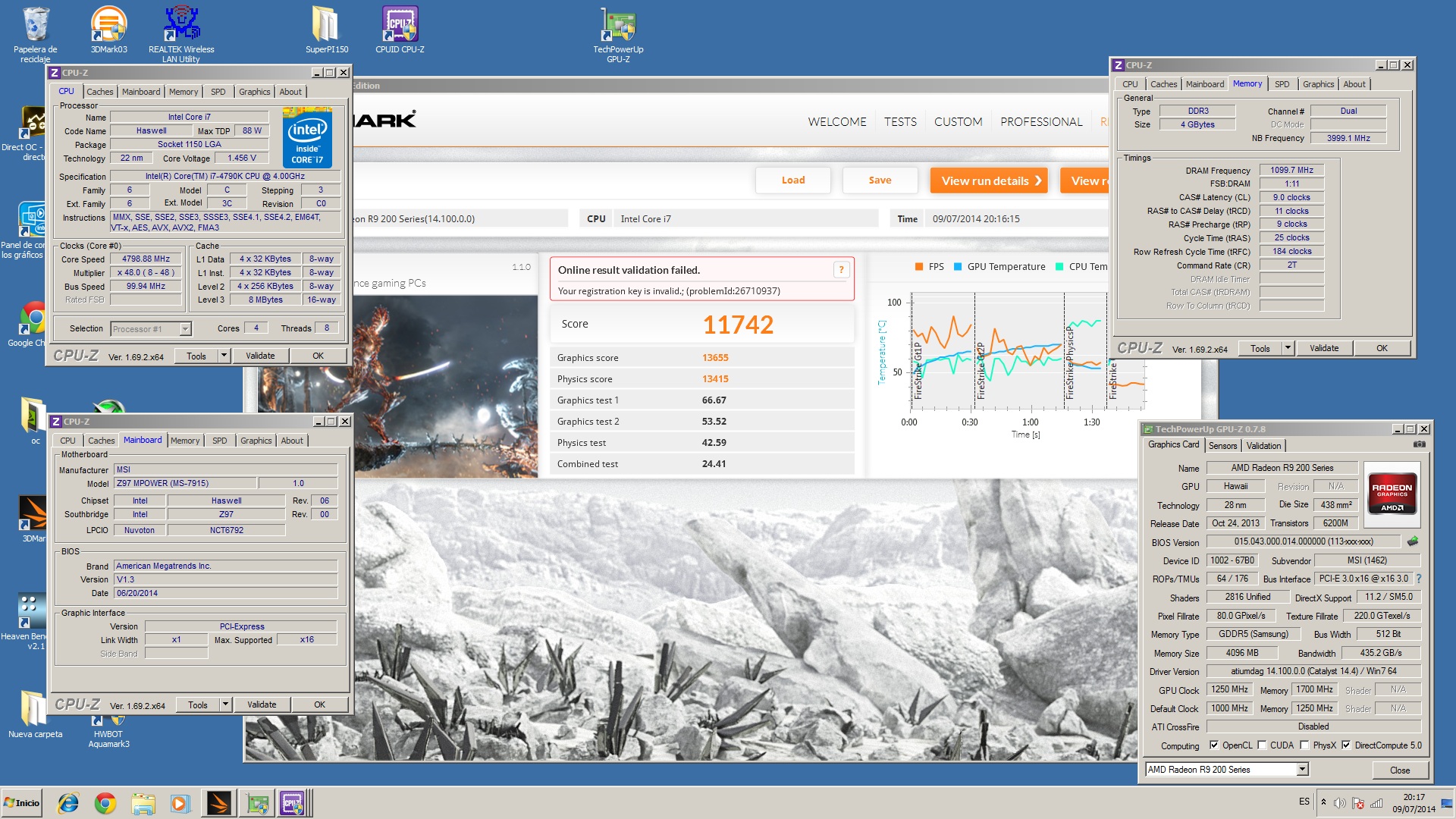Open SuperPI150 folder on desktop
The image size is (1456, 819).
[326, 27]
